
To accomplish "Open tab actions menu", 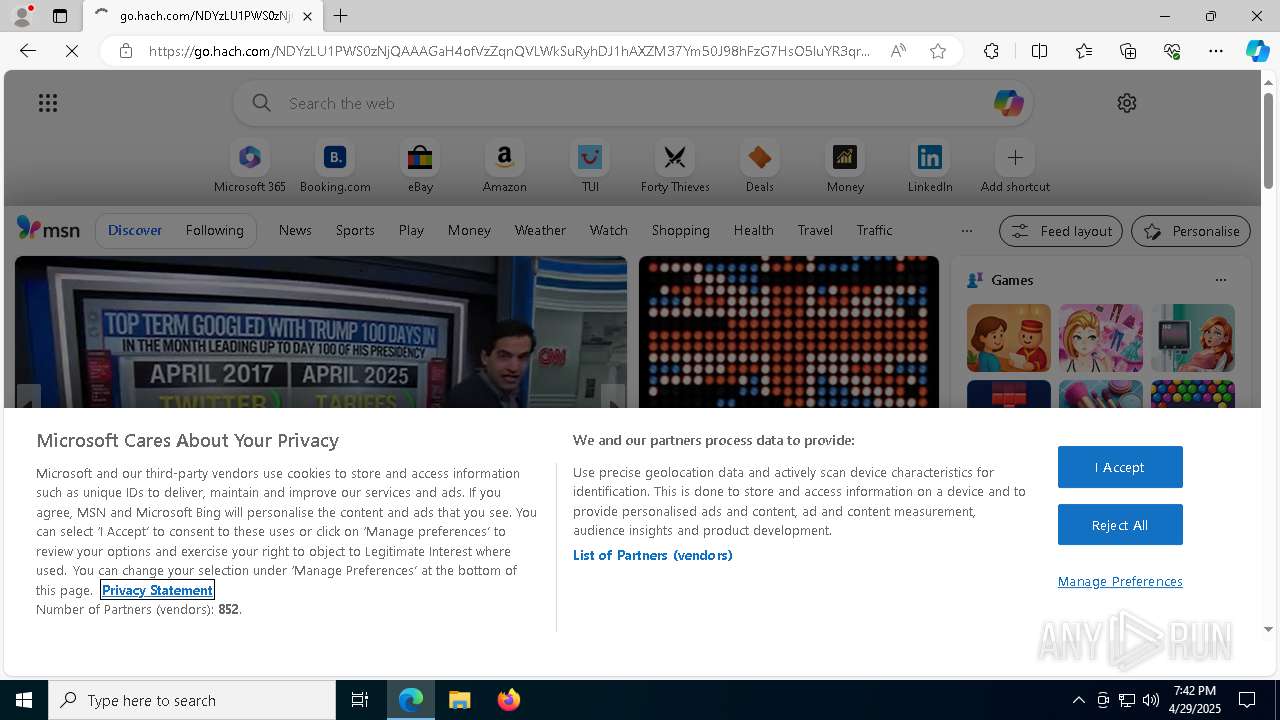I will (60, 16).
